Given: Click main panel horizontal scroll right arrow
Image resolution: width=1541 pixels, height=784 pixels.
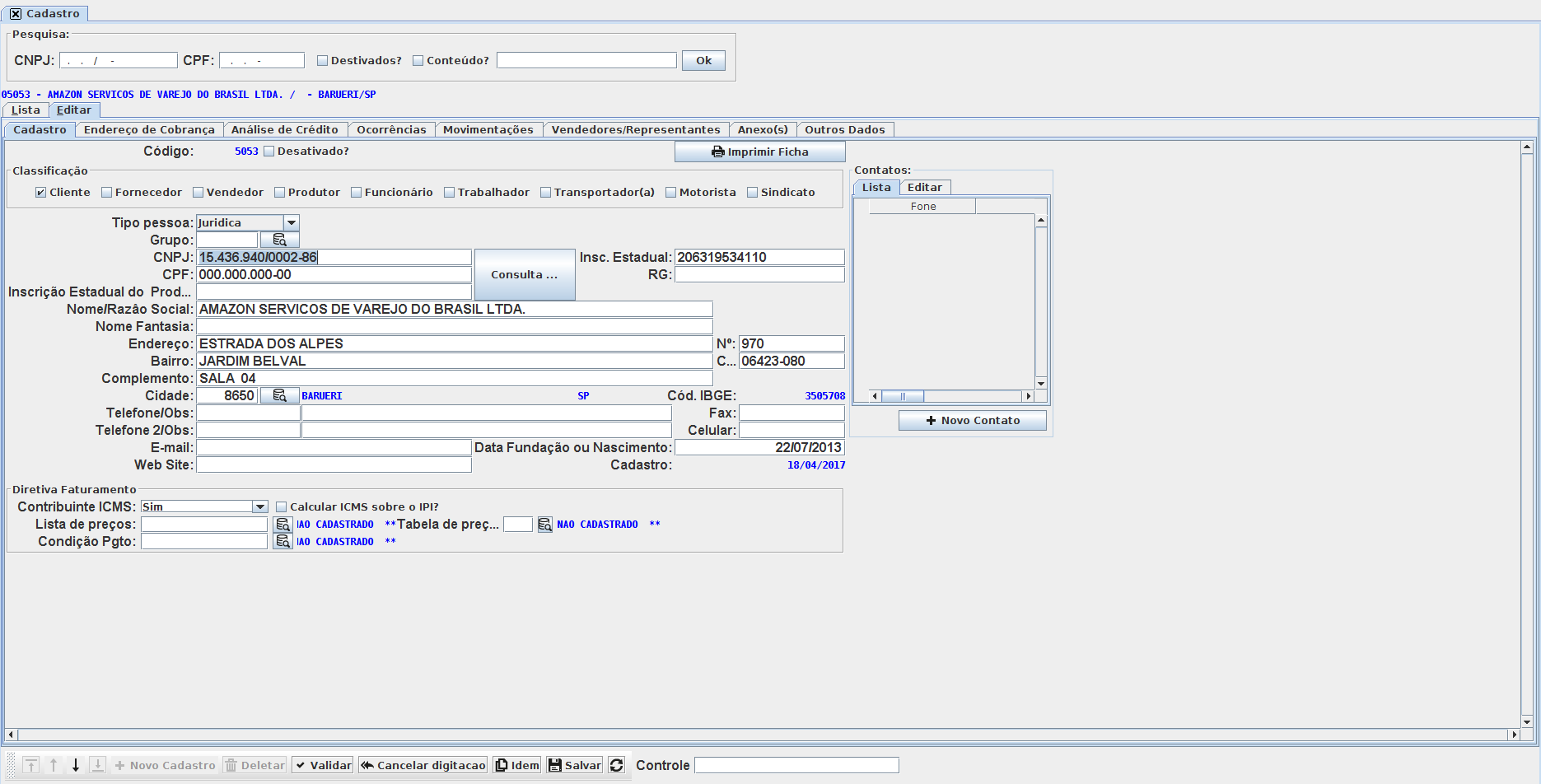Looking at the screenshot, I should coord(1514,734).
